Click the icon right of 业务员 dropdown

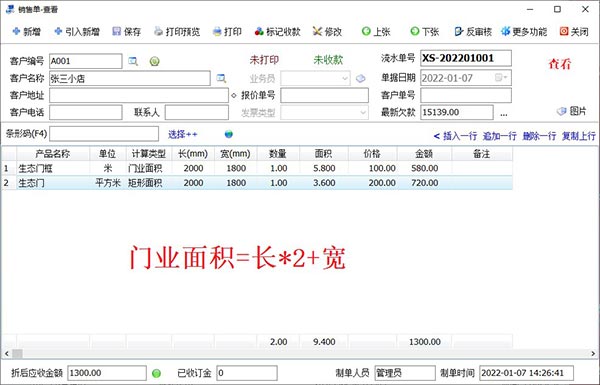[360, 78]
